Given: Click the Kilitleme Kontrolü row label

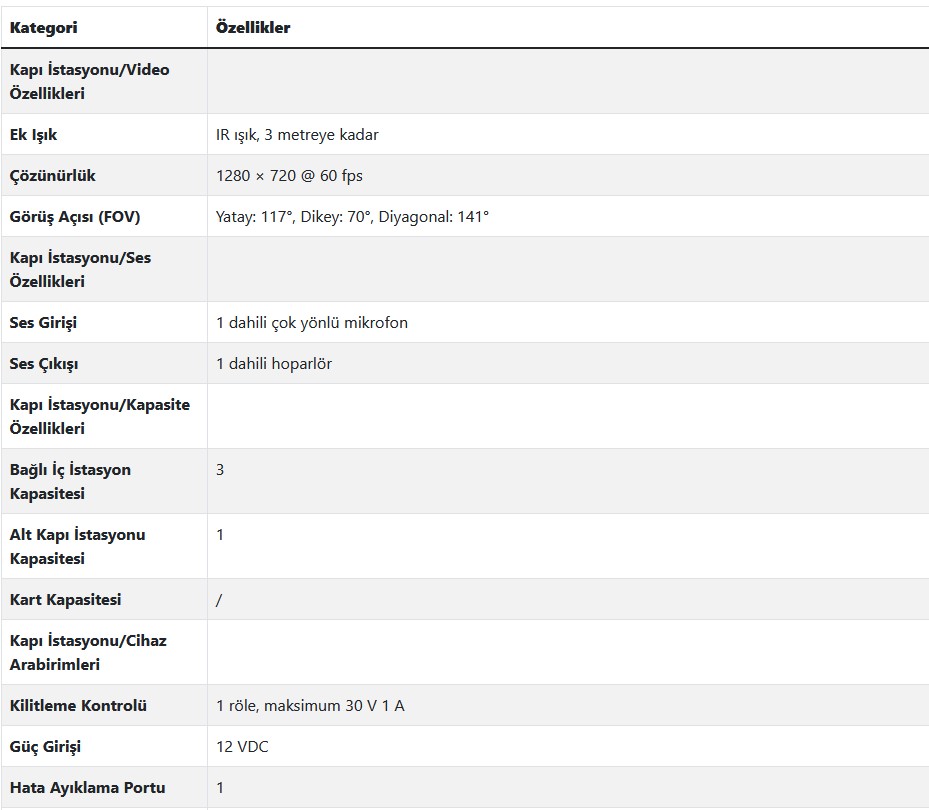Looking at the screenshot, I should 78,706.
